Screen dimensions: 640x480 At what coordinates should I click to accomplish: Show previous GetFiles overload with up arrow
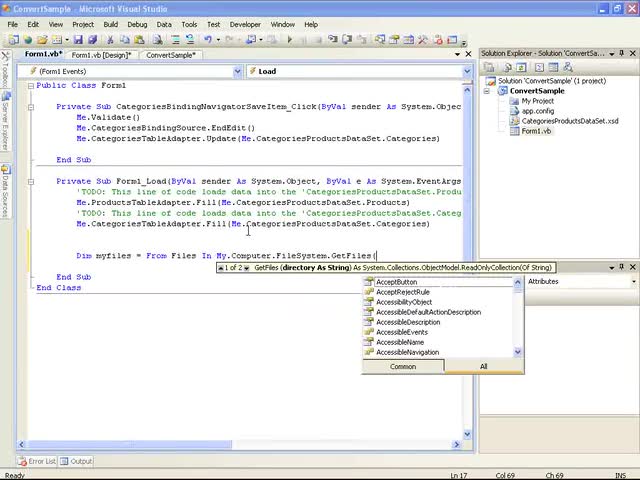pos(220,268)
